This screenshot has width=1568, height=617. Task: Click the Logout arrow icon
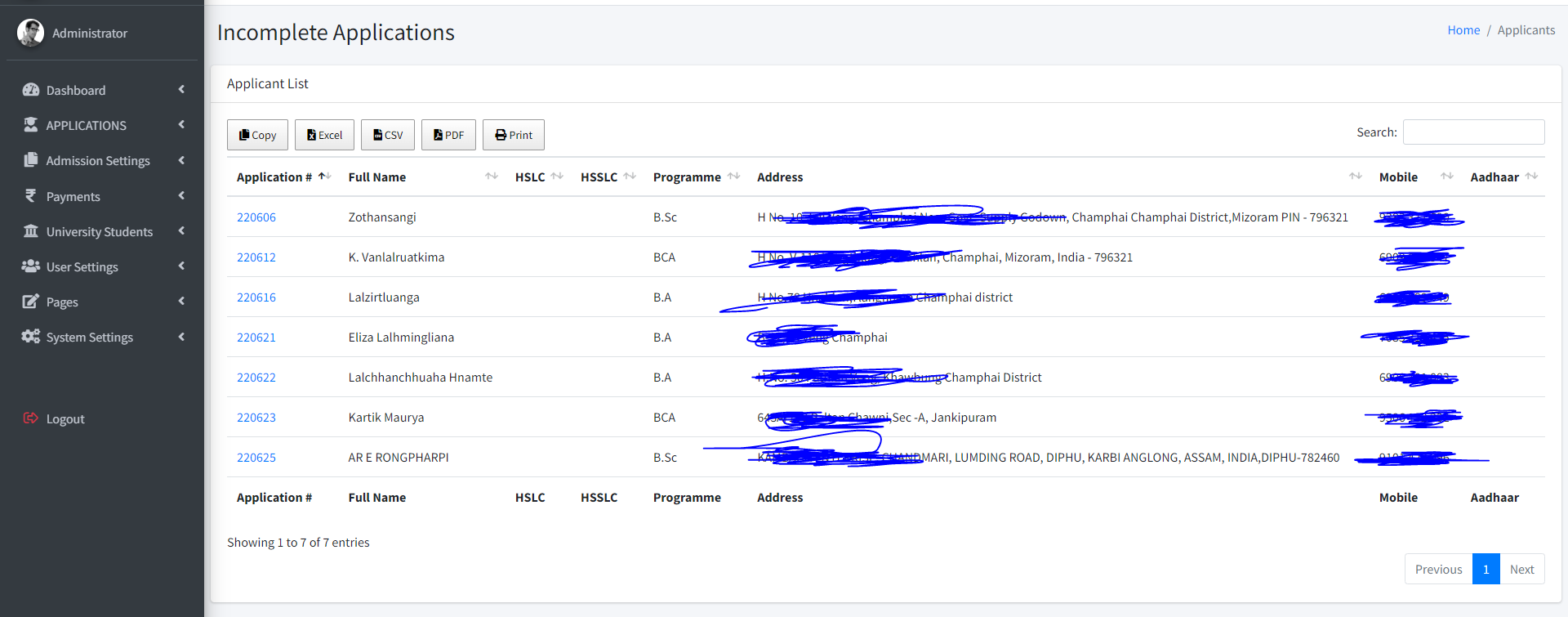[x=31, y=418]
